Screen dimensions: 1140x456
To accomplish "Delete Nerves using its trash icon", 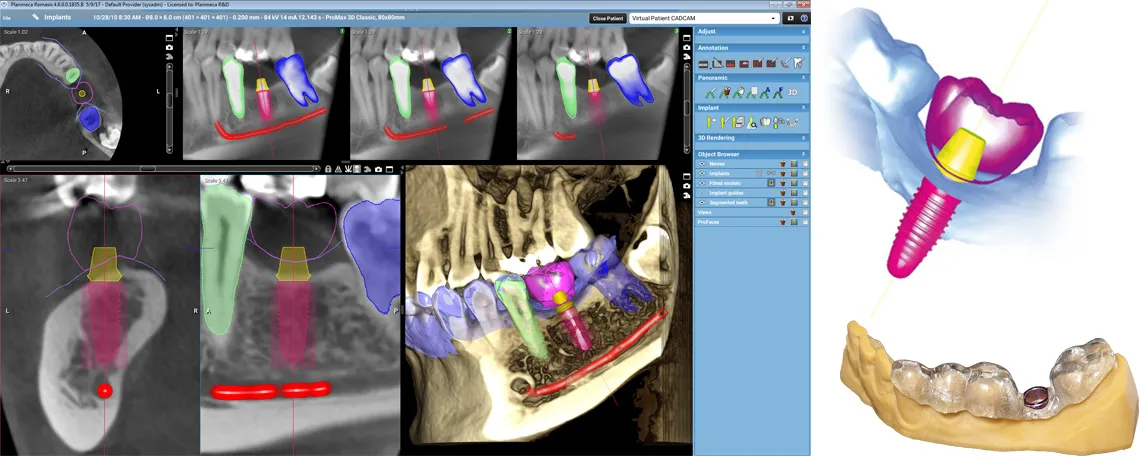I will pyautogui.click(x=783, y=164).
